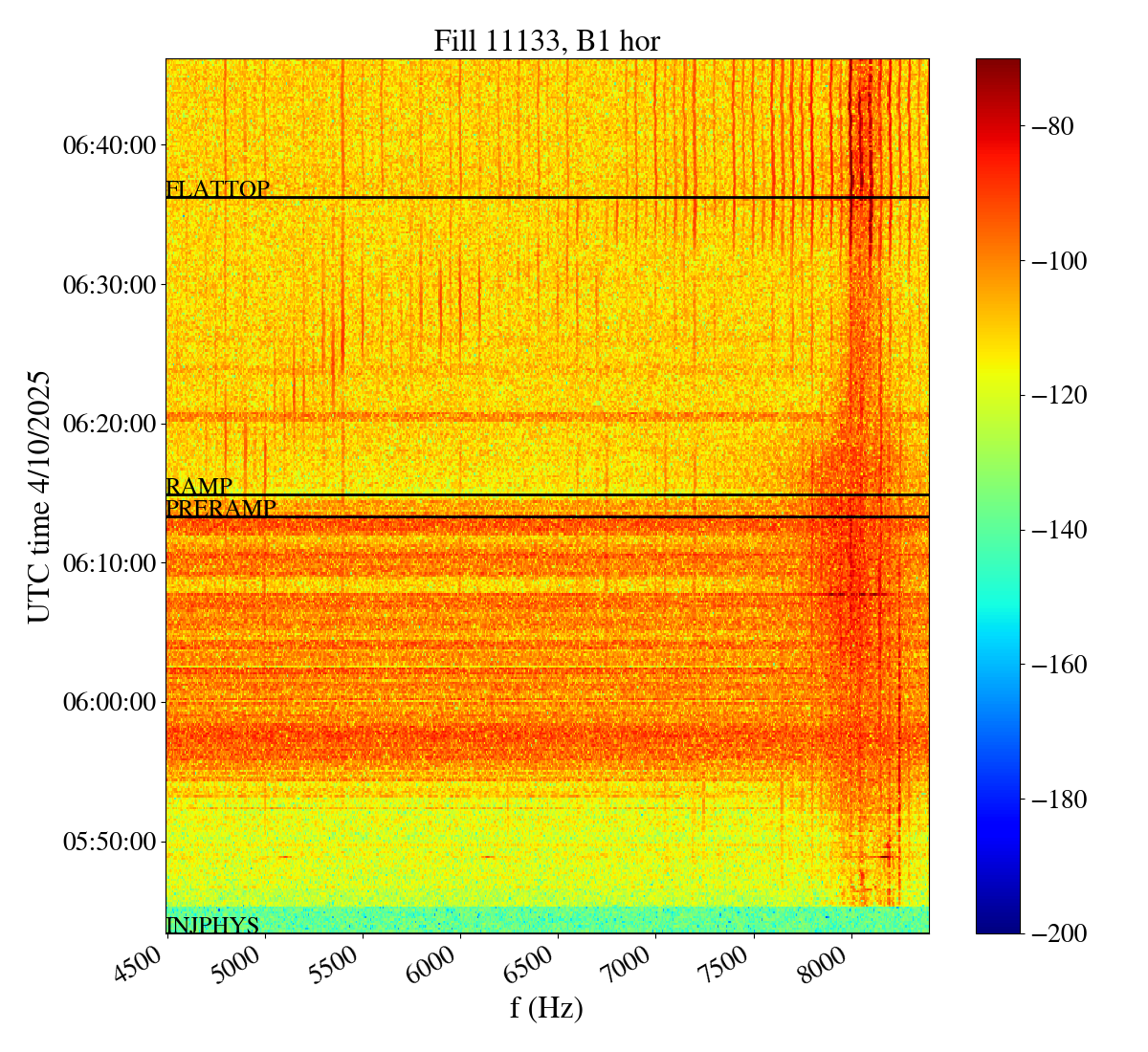Click the plot title "Fill 11133, B1 hor"
This screenshot has width=1148, height=1052.
pos(546,41)
